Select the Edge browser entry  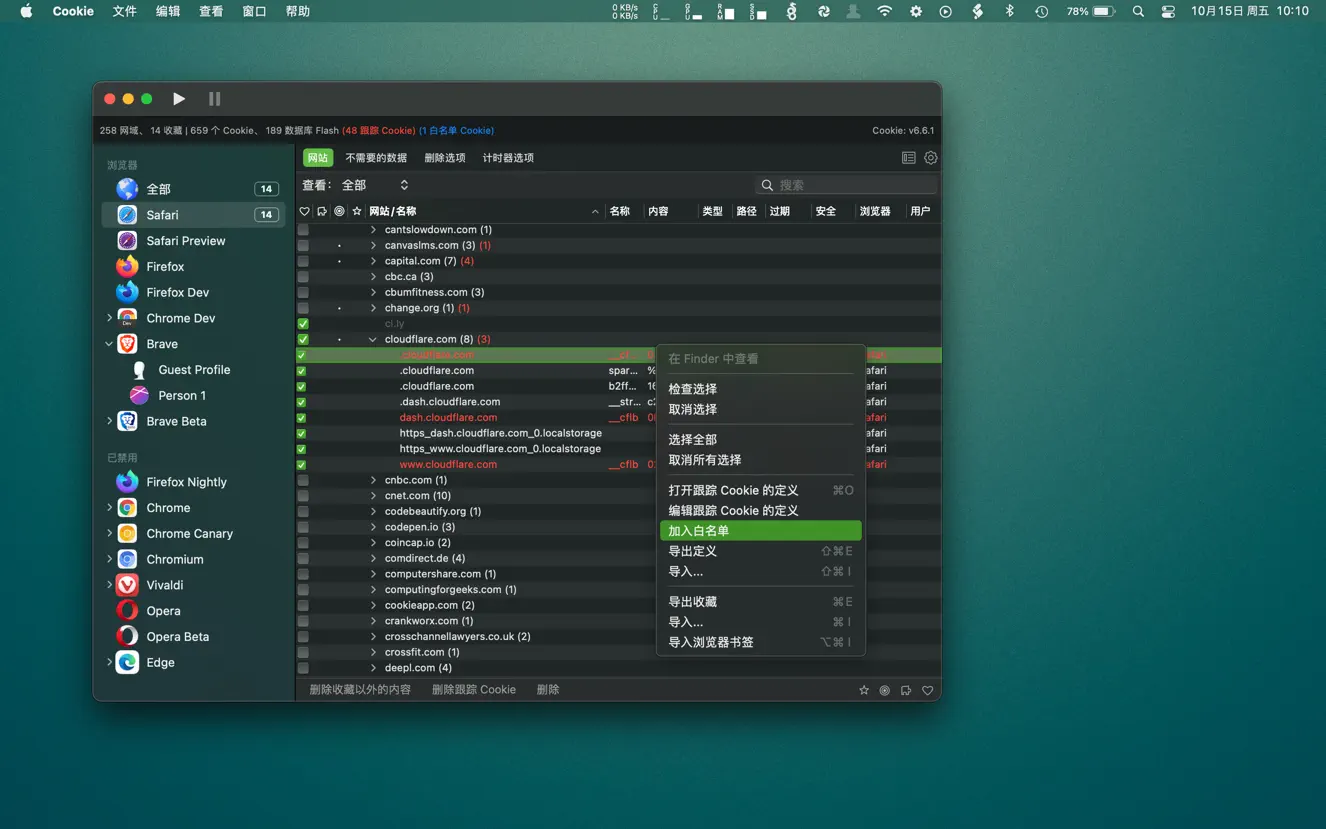pyautogui.click(x=161, y=663)
